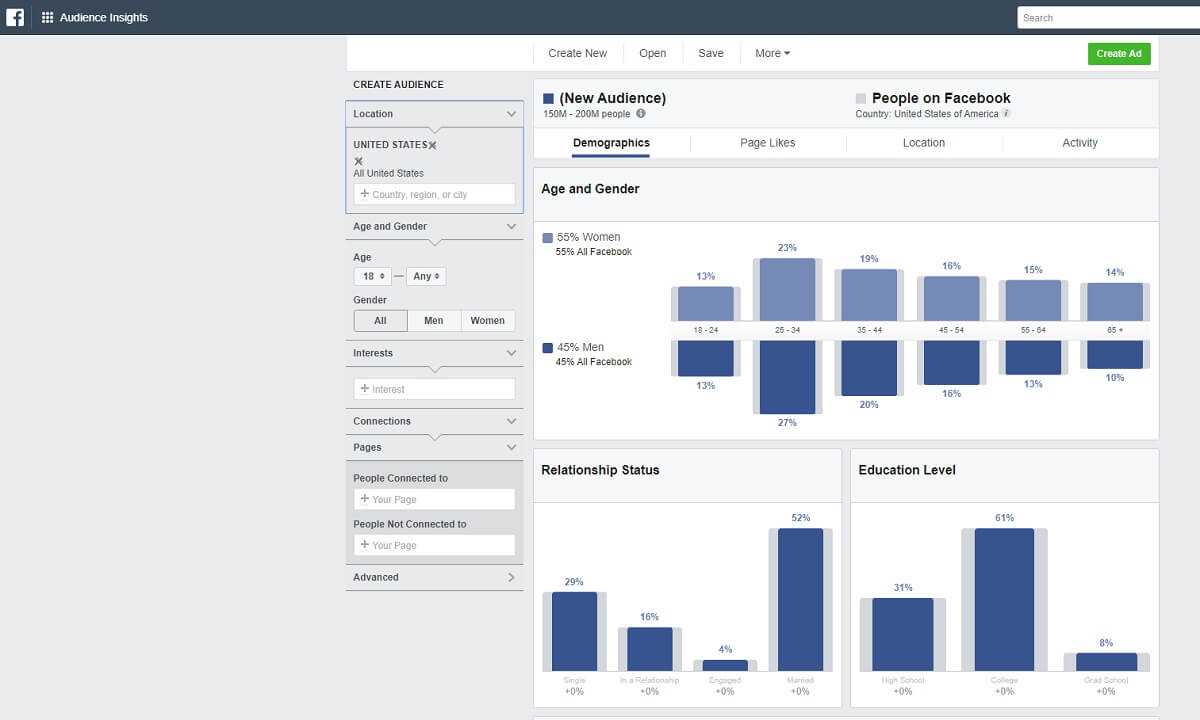Click Audience Insights title link

click(104, 17)
